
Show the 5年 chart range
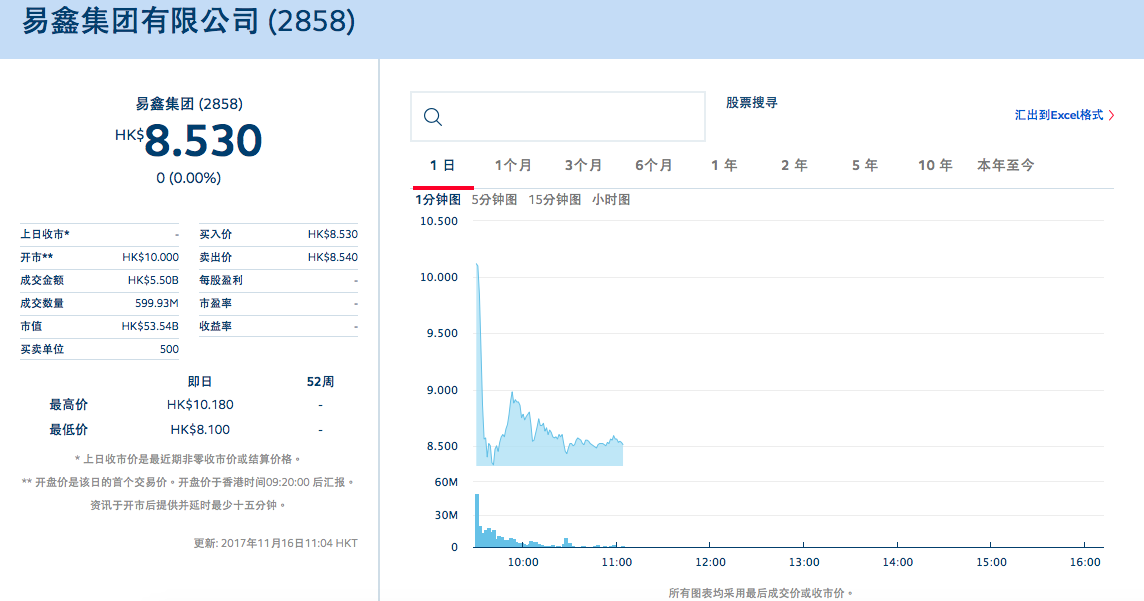pos(865,166)
